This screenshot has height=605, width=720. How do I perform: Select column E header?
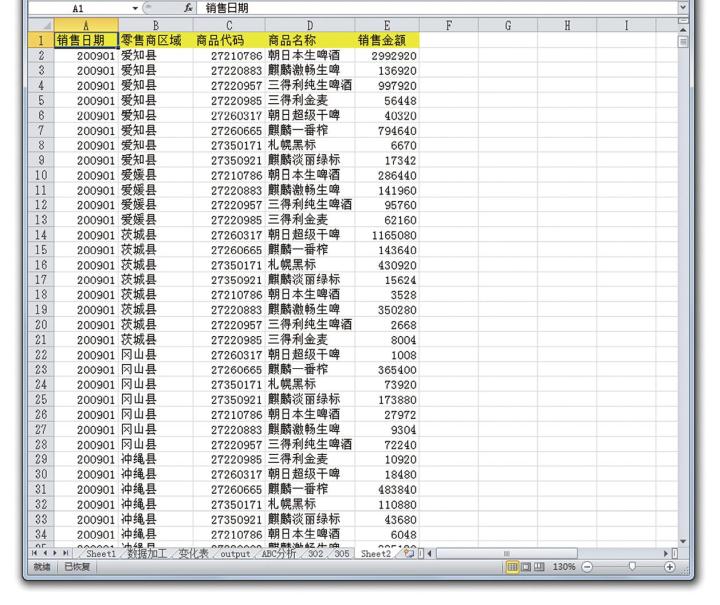coord(387,25)
